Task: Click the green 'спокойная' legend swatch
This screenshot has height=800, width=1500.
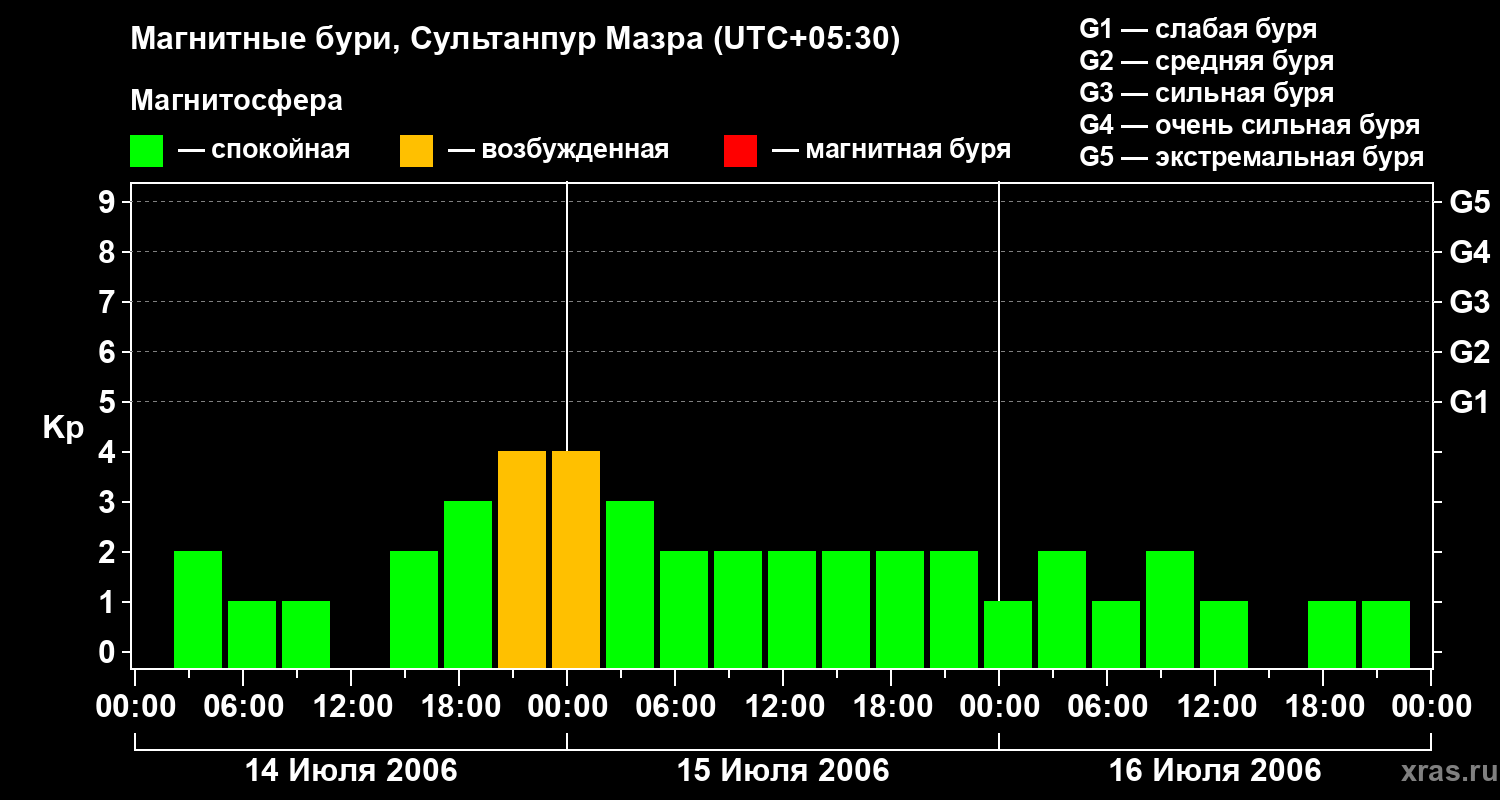Action: tap(146, 151)
